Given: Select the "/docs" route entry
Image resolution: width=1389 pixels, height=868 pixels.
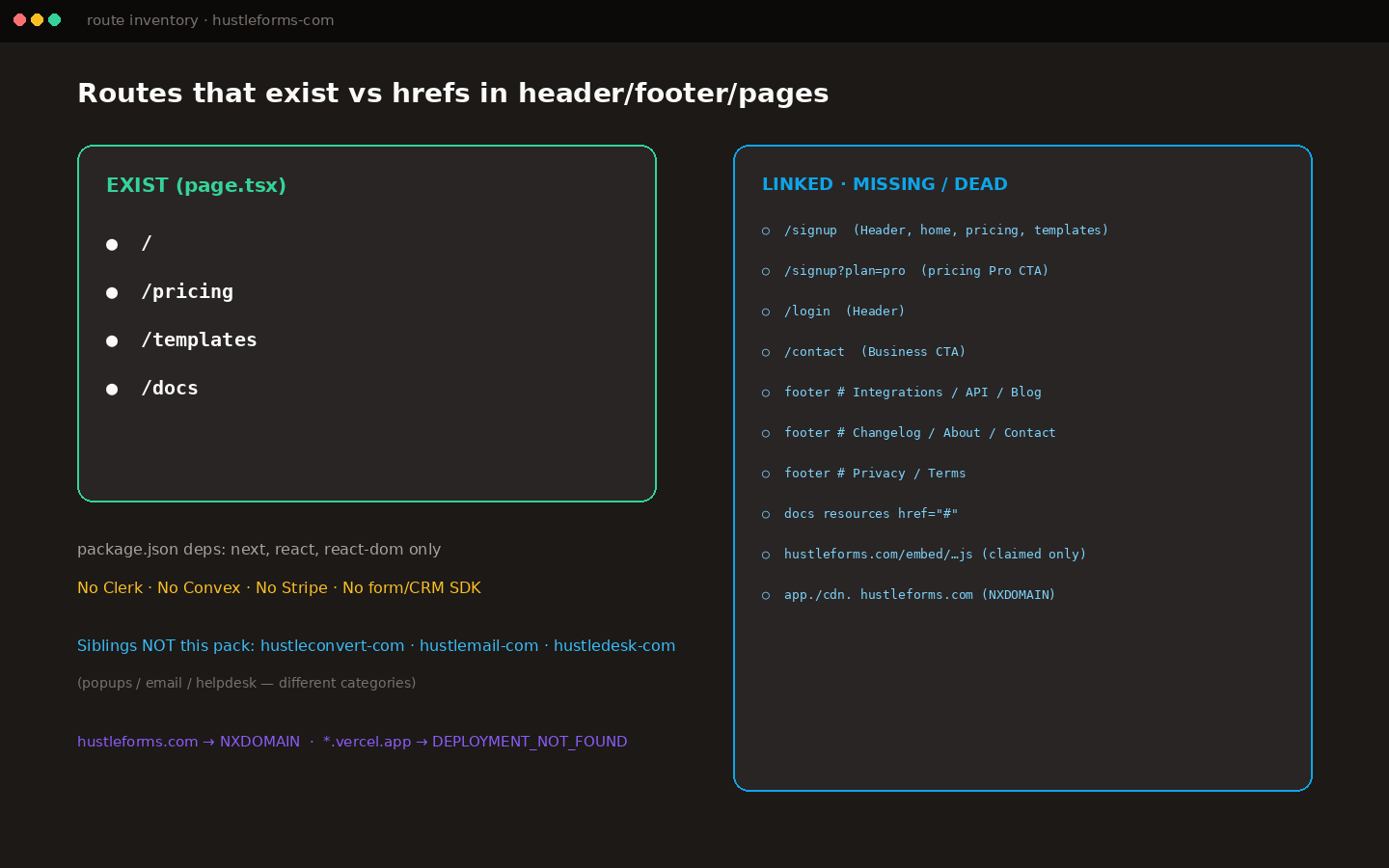Looking at the screenshot, I should pos(152,388).
